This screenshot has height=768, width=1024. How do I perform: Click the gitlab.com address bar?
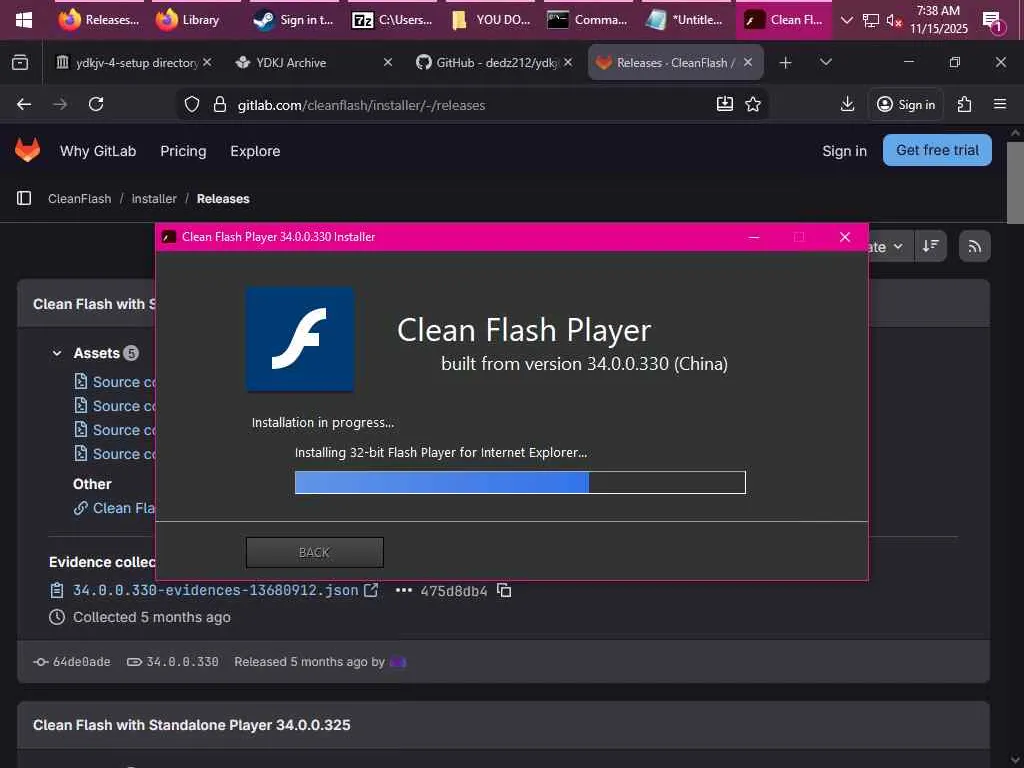click(470, 105)
